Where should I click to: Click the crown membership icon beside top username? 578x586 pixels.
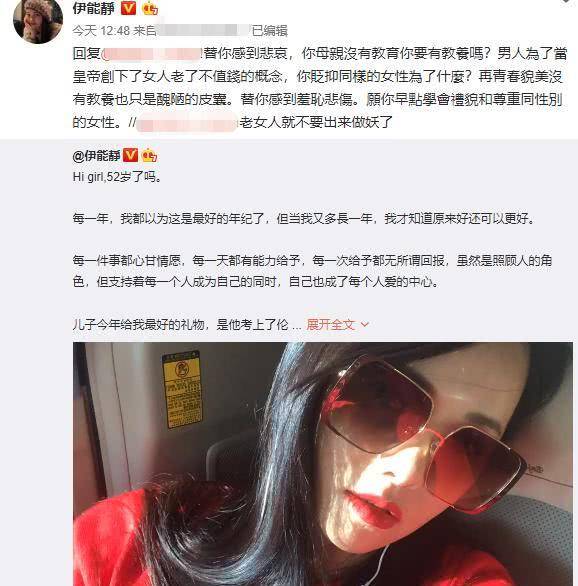coord(150,8)
